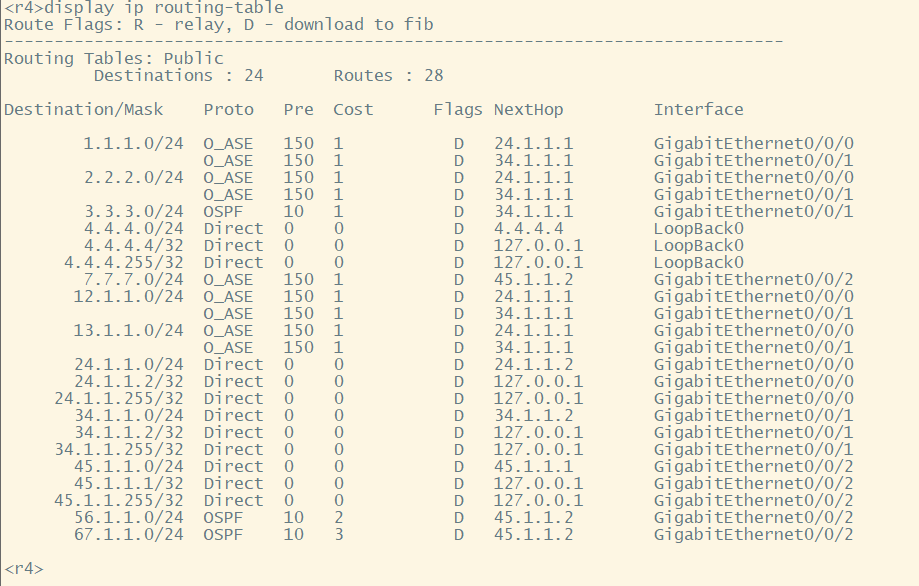The height and width of the screenshot is (586, 919).
Task: Click the 67.1.1.0/24 destination
Action: [x=129, y=534]
